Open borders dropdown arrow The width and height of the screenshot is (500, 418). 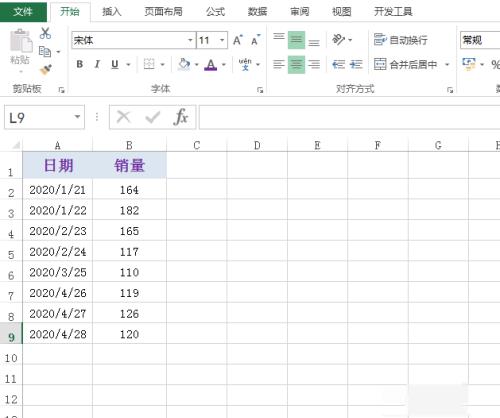(162, 64)
